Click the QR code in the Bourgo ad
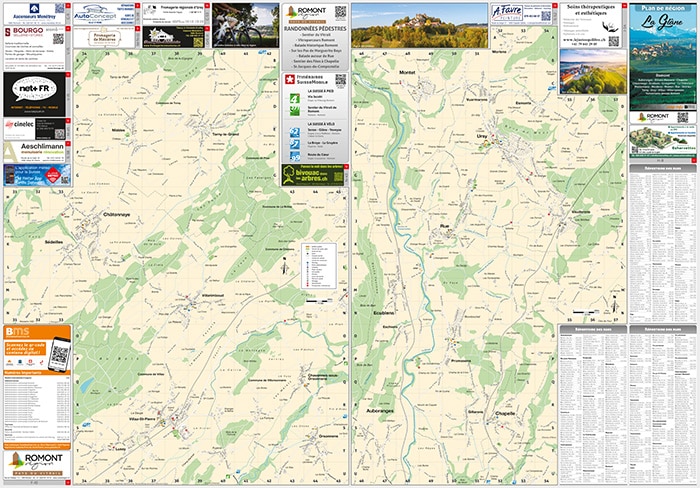The width and height of the screenshot is (700, 488). pyautogui.click(x=58, y=38)
